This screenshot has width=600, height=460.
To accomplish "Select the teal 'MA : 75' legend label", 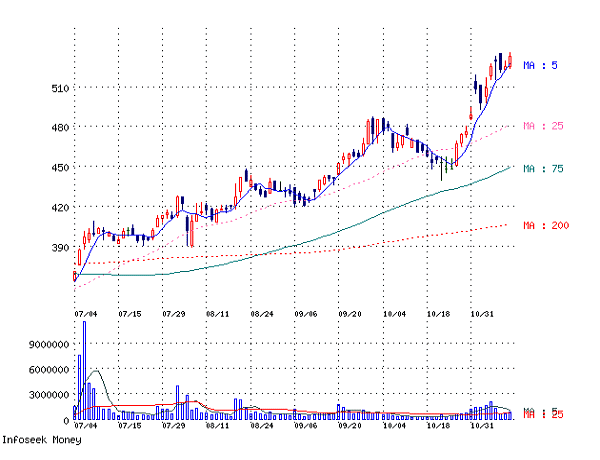I will (x=543, y=169).
